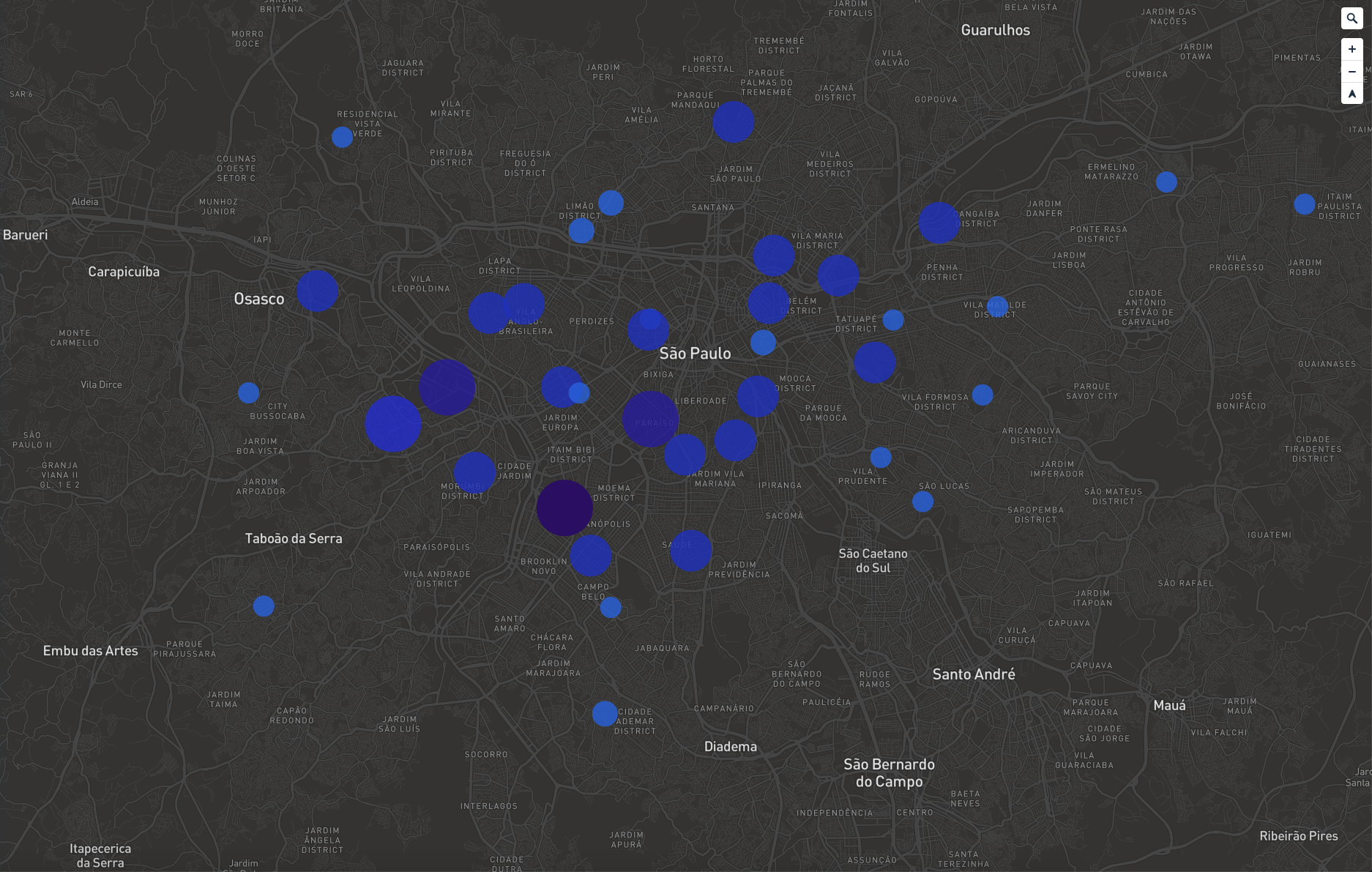The width and height of the screenshot is (1372, 872).
Task: Select the small circle above City Bussocaba
Action: point(248,392)
